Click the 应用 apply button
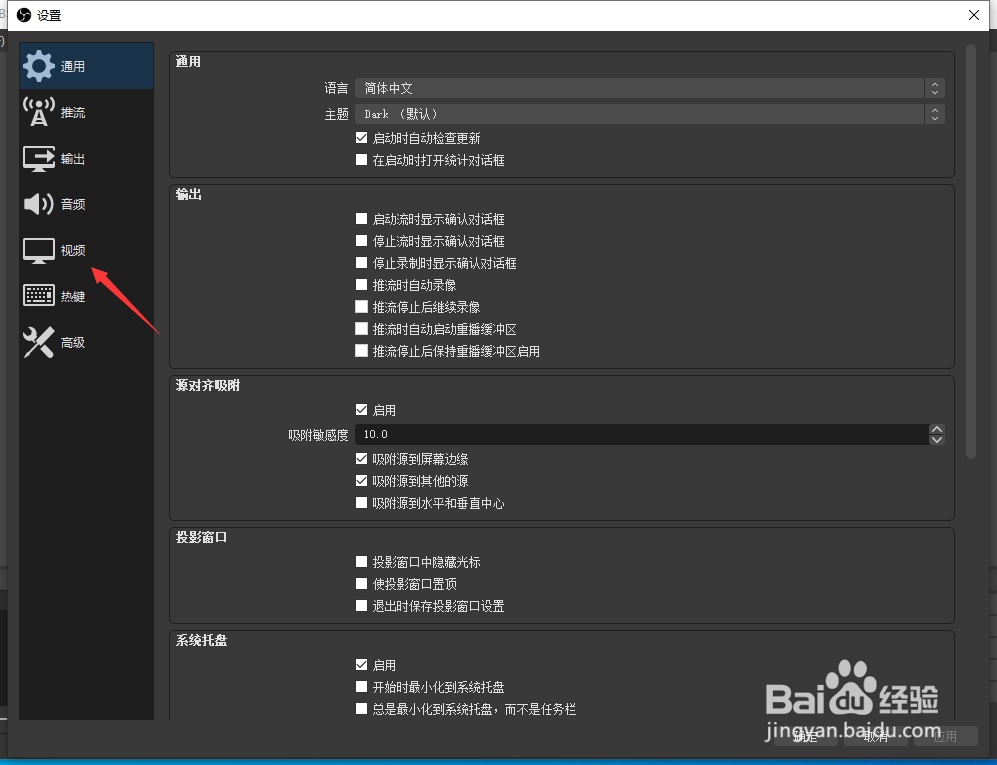This screenshot has width=997, height=765. pyautogui.click(x=946, y=737)
